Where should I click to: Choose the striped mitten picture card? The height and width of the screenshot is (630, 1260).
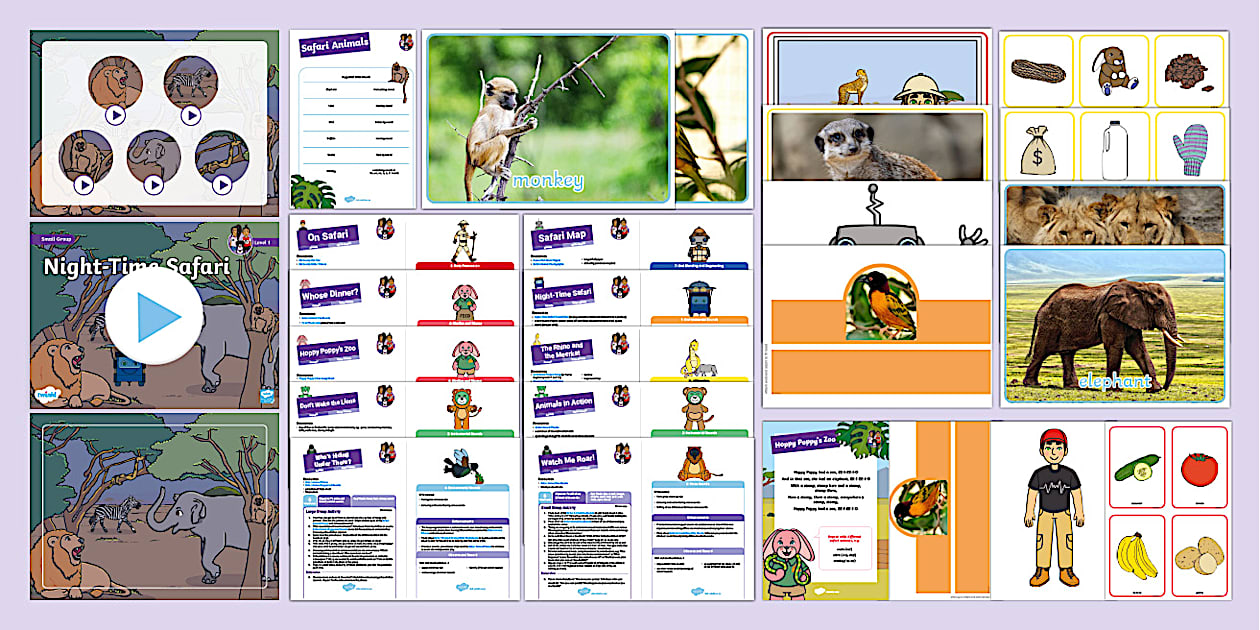pyautogui.click(x=1188, y=146)
